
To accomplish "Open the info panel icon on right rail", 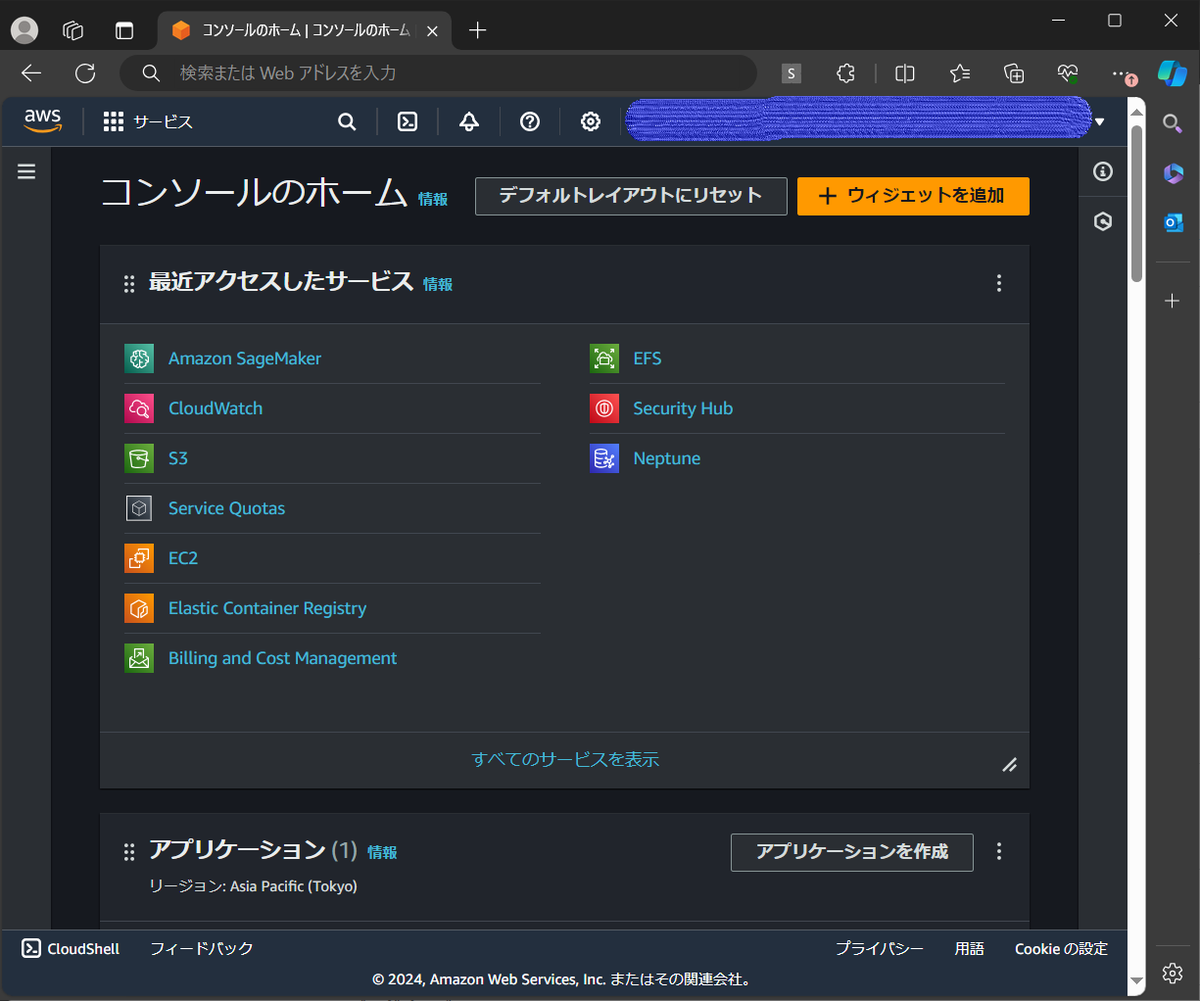I will [x=1103, y=172].
